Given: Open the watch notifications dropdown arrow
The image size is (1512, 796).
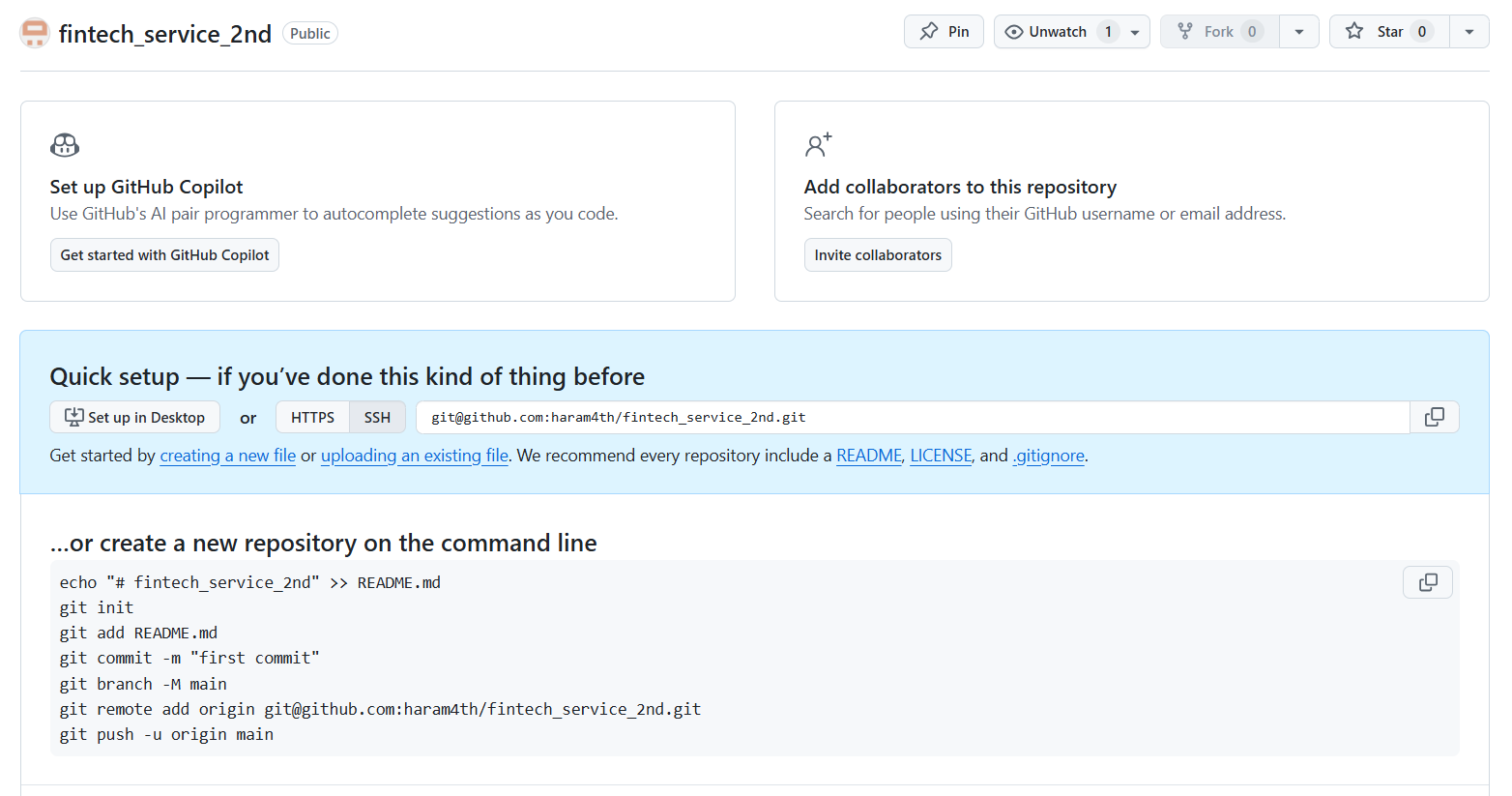Looking at the screenshot, I should point(1136,32).
